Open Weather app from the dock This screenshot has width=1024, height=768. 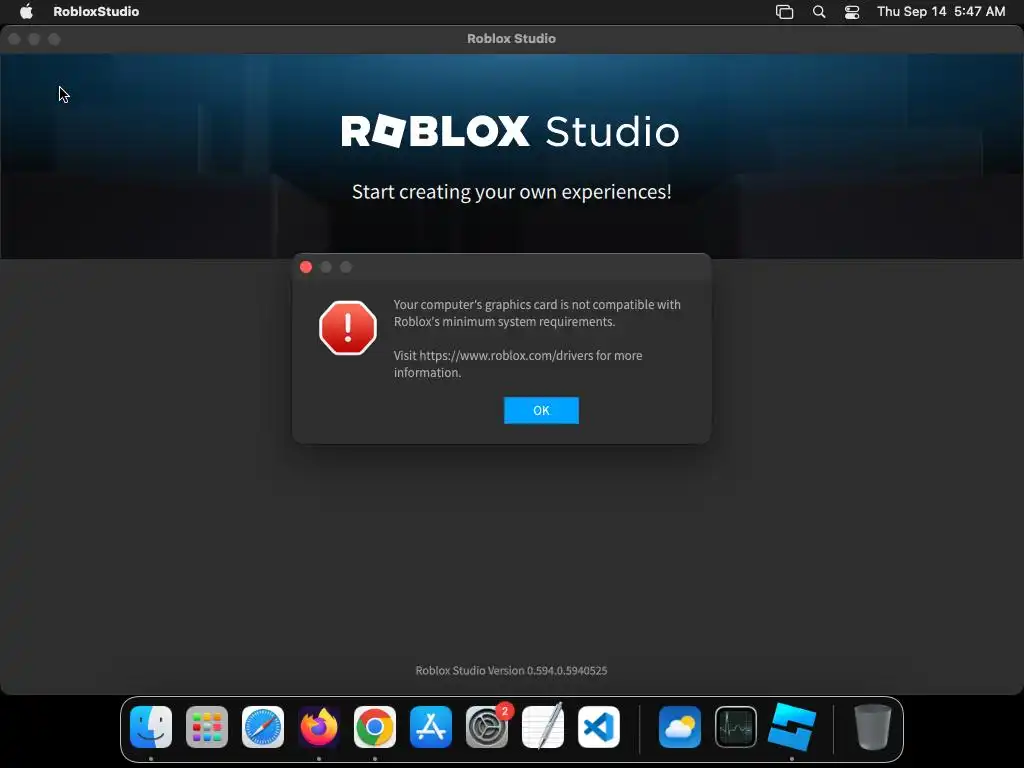click(680, 727)
